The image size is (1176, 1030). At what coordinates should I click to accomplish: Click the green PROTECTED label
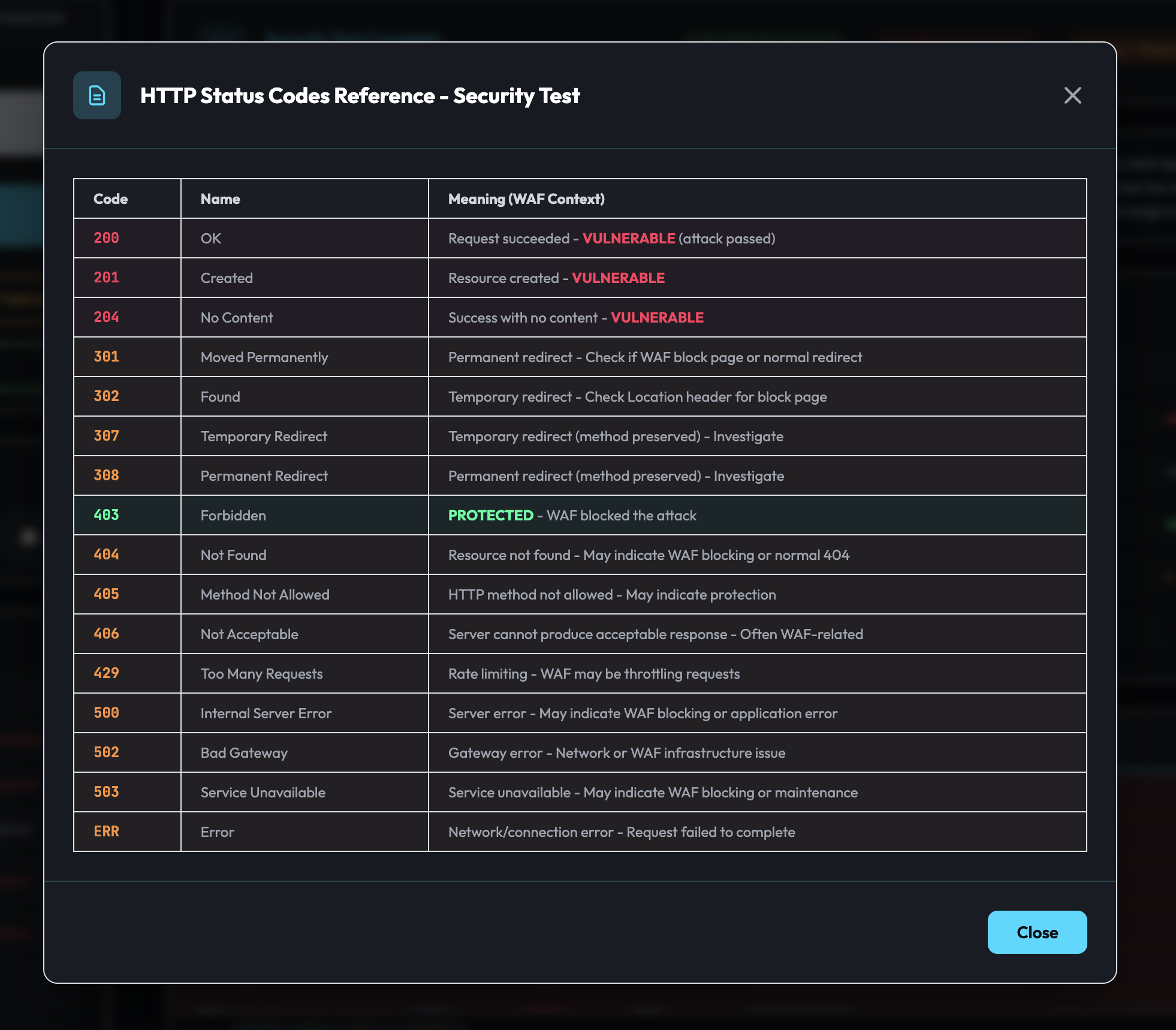490,515
